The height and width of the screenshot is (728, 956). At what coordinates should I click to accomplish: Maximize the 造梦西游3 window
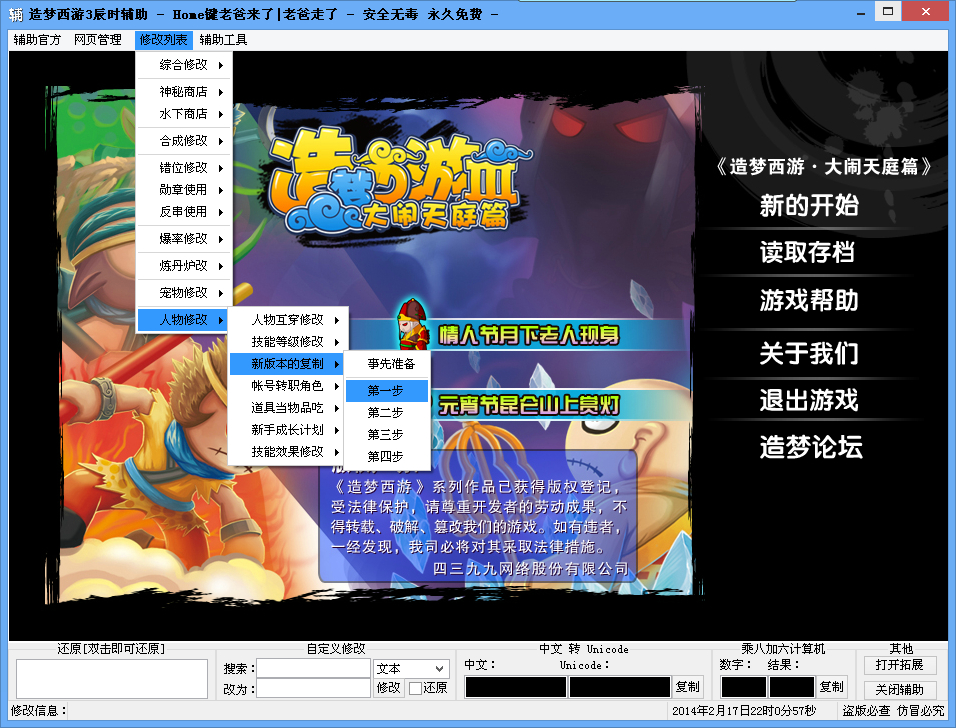[888, 12]
